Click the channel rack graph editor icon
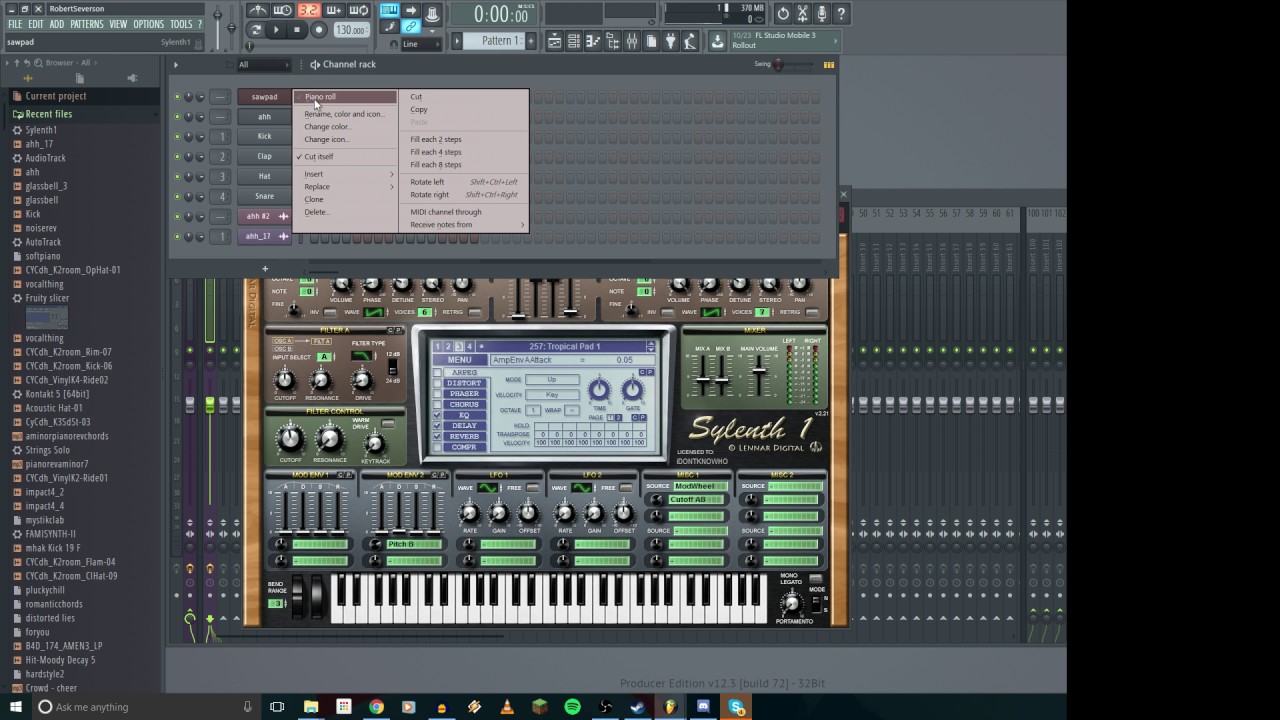Screen dimensions: 1280x720 pos(828,65)
